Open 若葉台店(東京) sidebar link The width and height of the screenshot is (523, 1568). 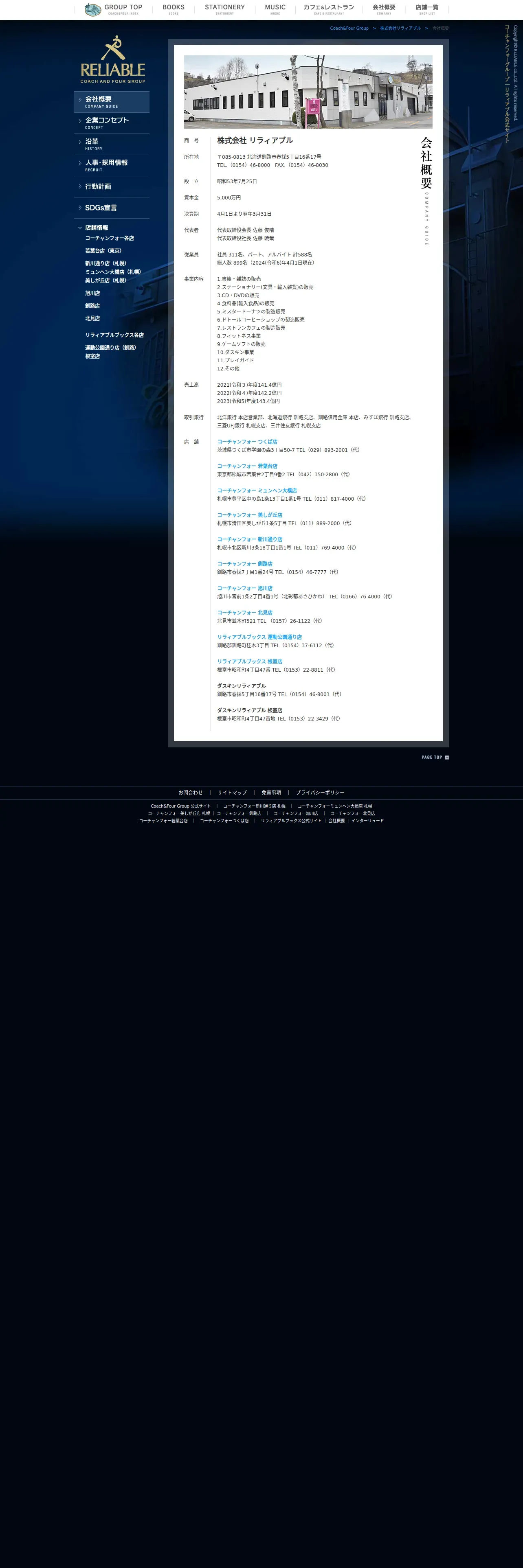(x=103, y=251)
